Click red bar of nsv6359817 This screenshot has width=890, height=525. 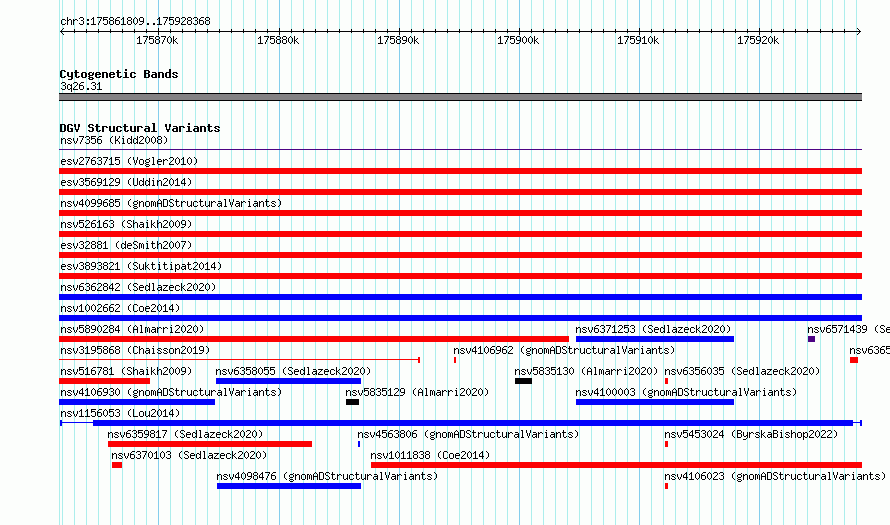point(210,444)
